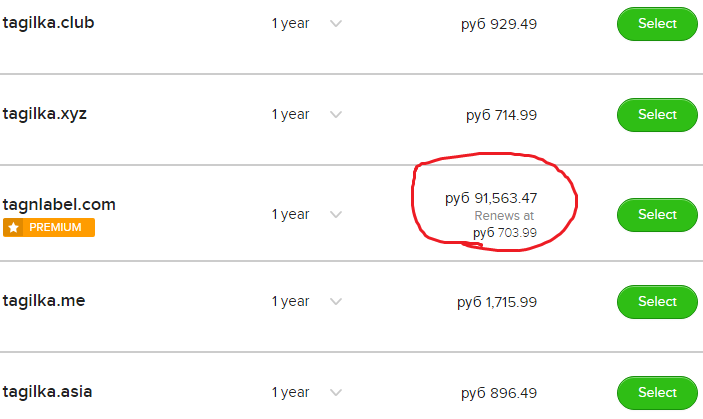Select the premium domain tagnlabel.com

point(657,215)
